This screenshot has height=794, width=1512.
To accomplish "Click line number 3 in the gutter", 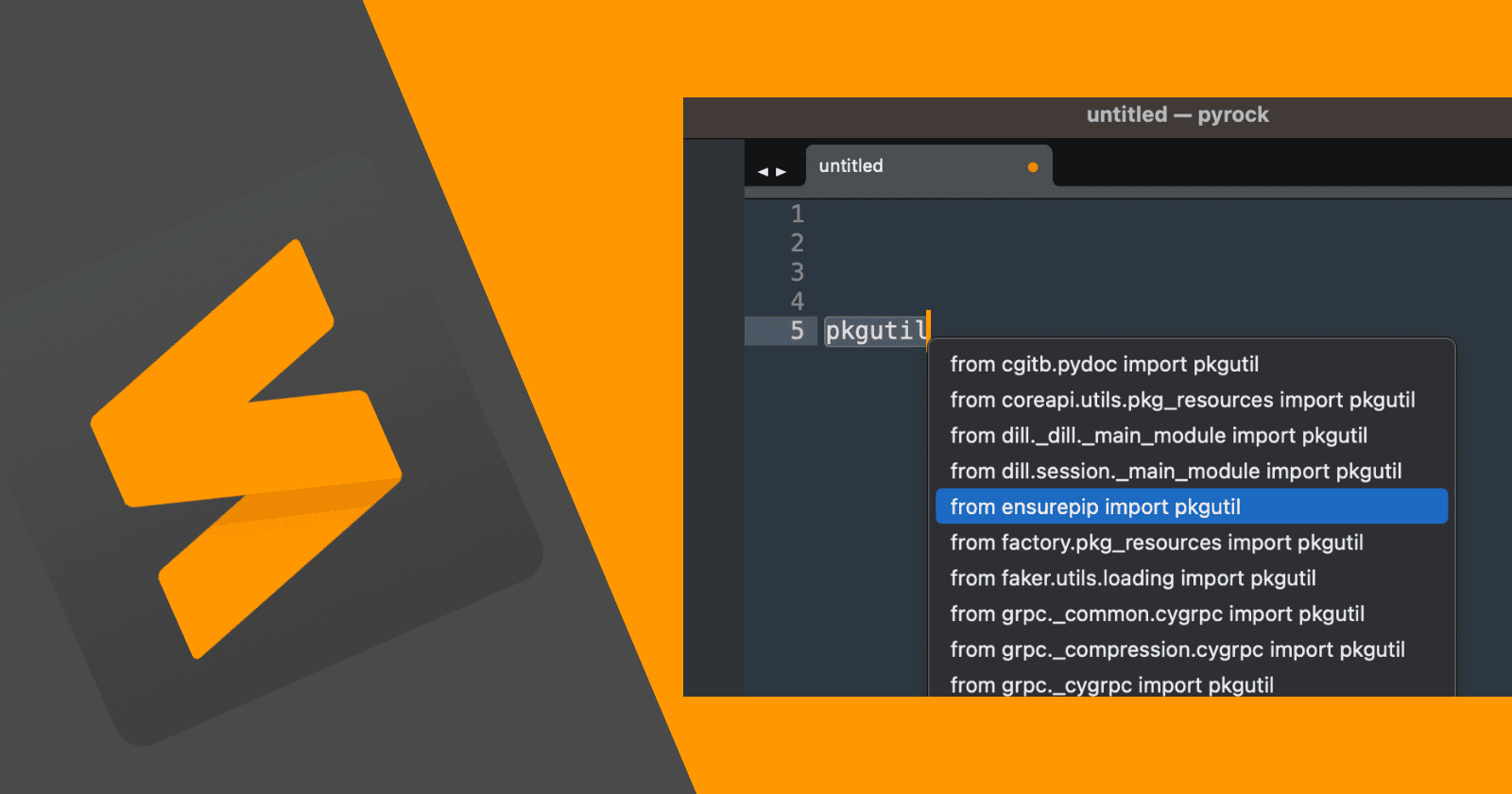I will (797, 272).
